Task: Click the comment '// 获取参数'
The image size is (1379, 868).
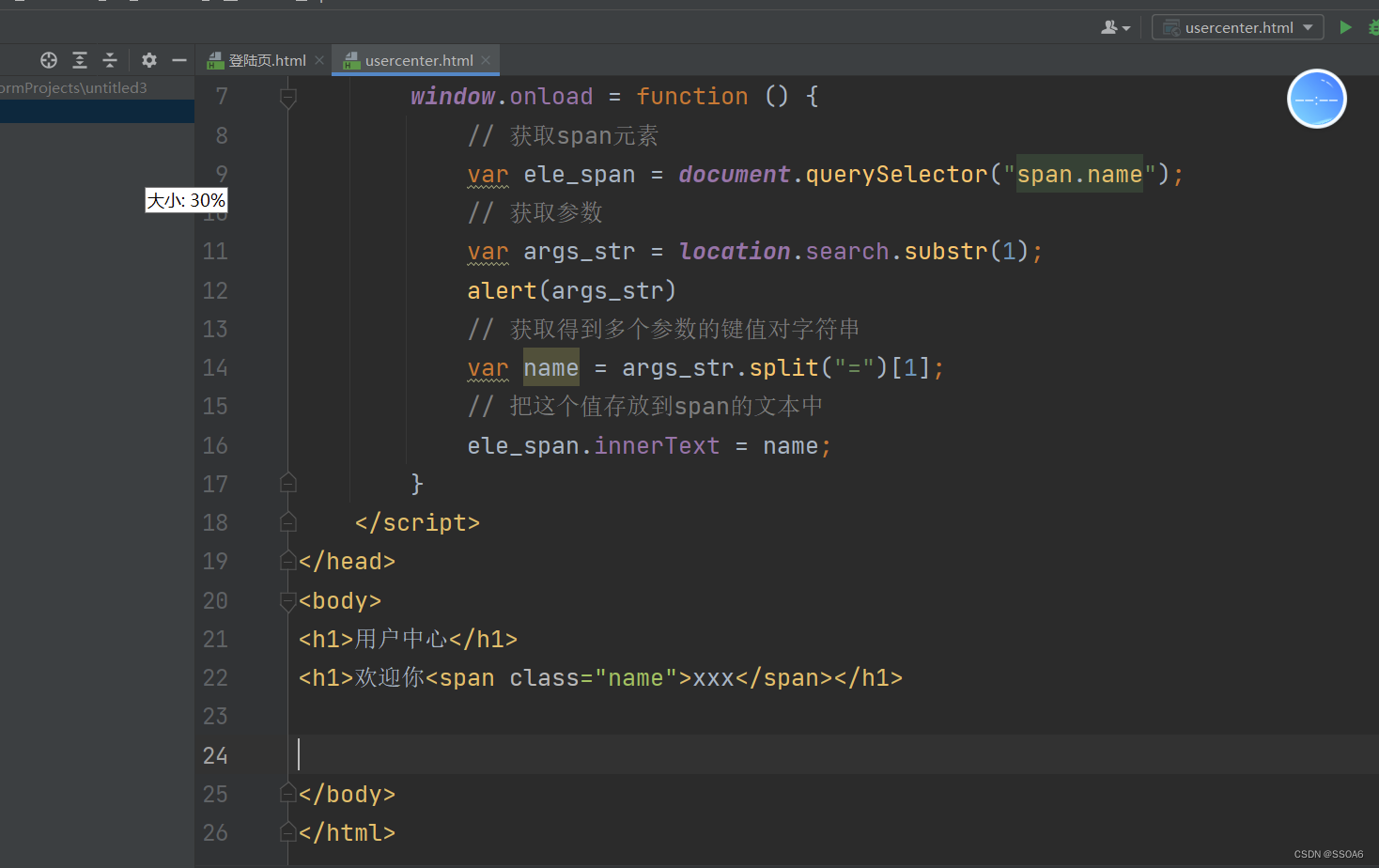Action: point(535,213)
